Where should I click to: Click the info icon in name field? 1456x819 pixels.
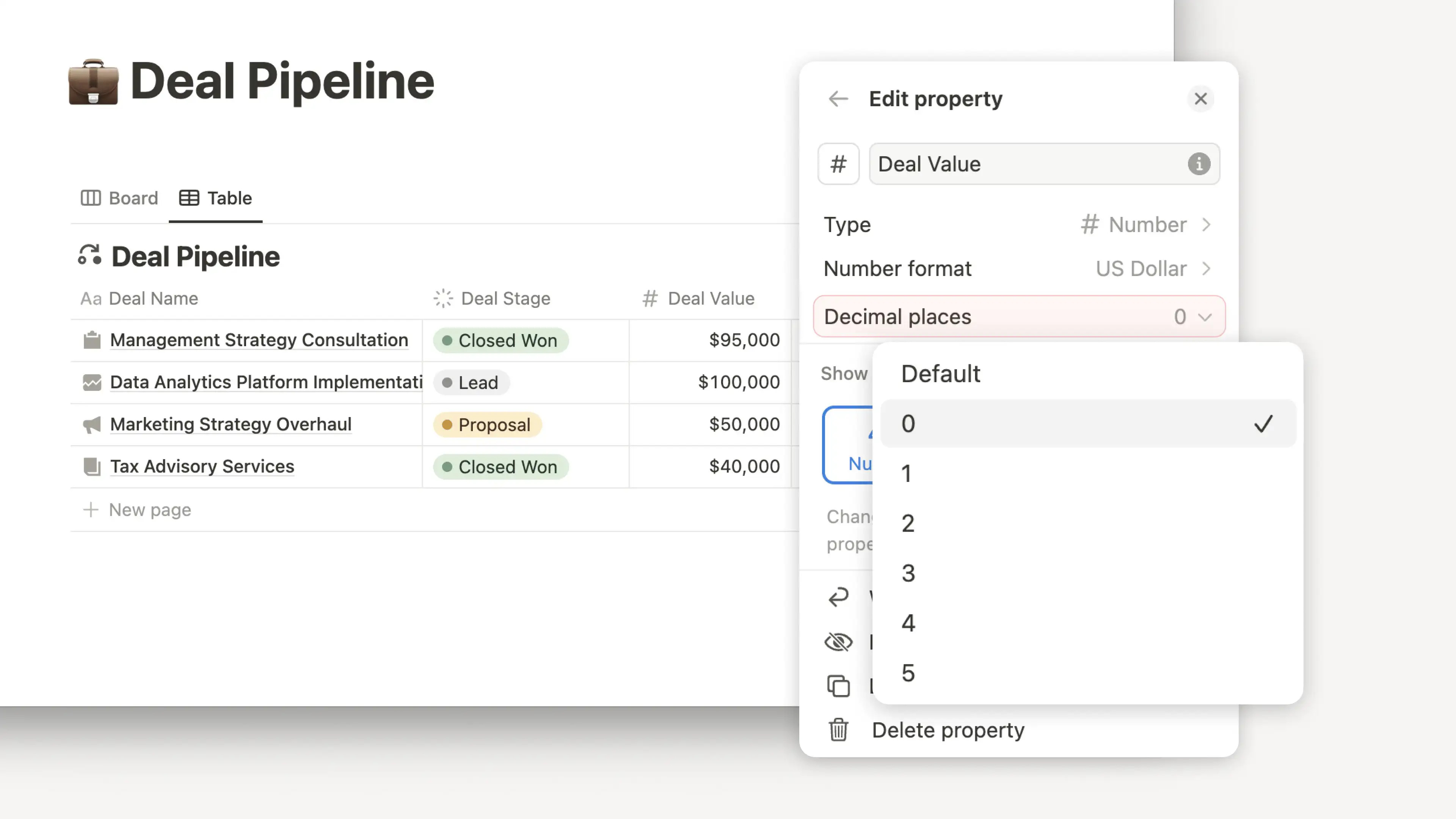tap(1198, 165)
